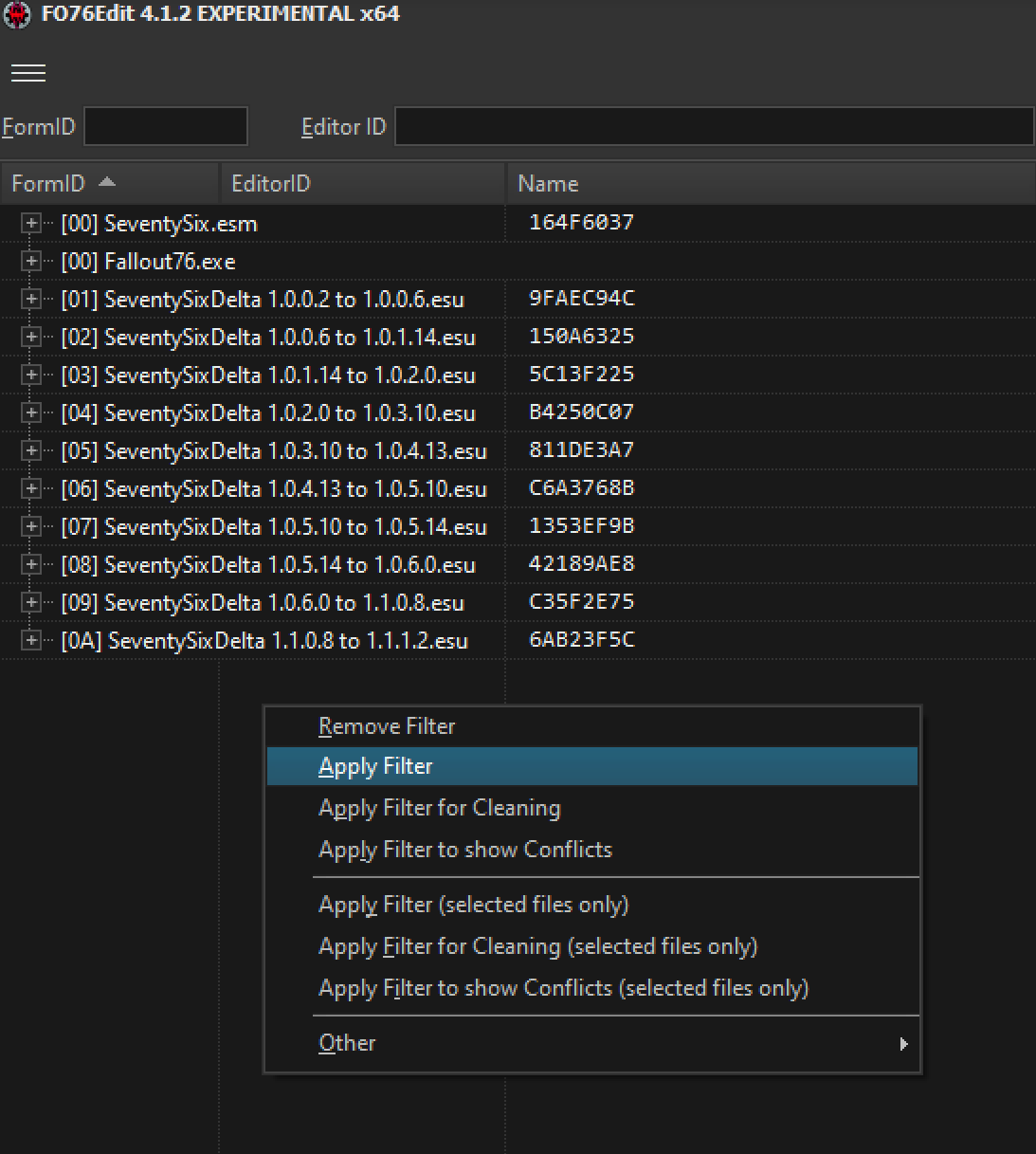The height and width of the screenshot is (1154, 1036).
Task: Choose Apply Filter for Cleaning
Action: [x=592, y=808]
